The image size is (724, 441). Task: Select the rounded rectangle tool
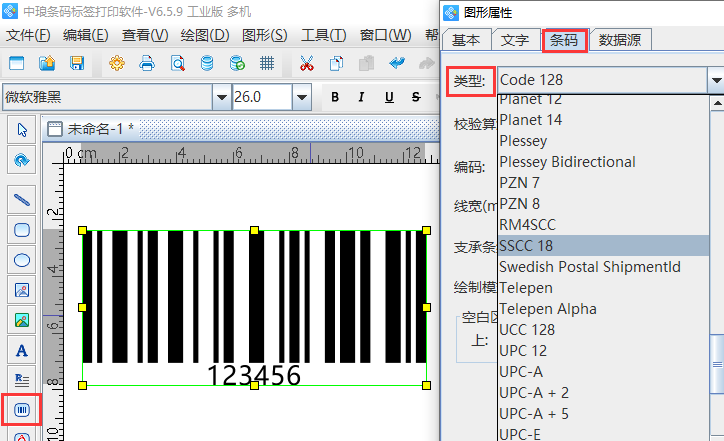click(x=22, y=230)
